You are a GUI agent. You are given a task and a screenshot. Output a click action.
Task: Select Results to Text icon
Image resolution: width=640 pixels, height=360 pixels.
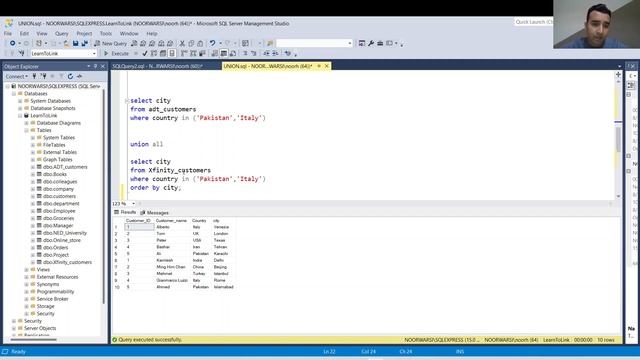215,53
